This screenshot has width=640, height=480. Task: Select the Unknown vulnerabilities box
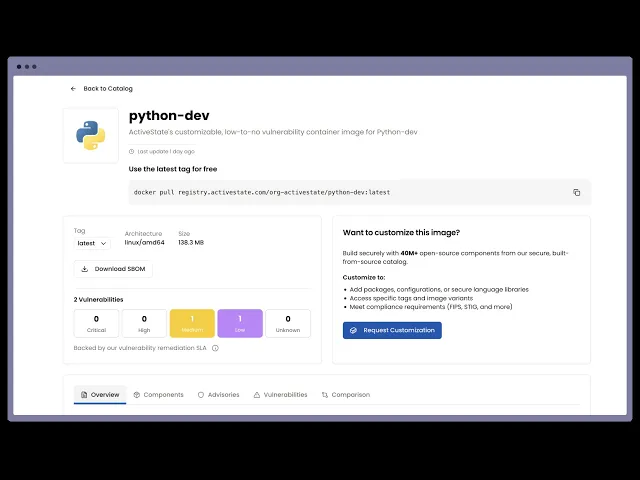click(288, 323)
